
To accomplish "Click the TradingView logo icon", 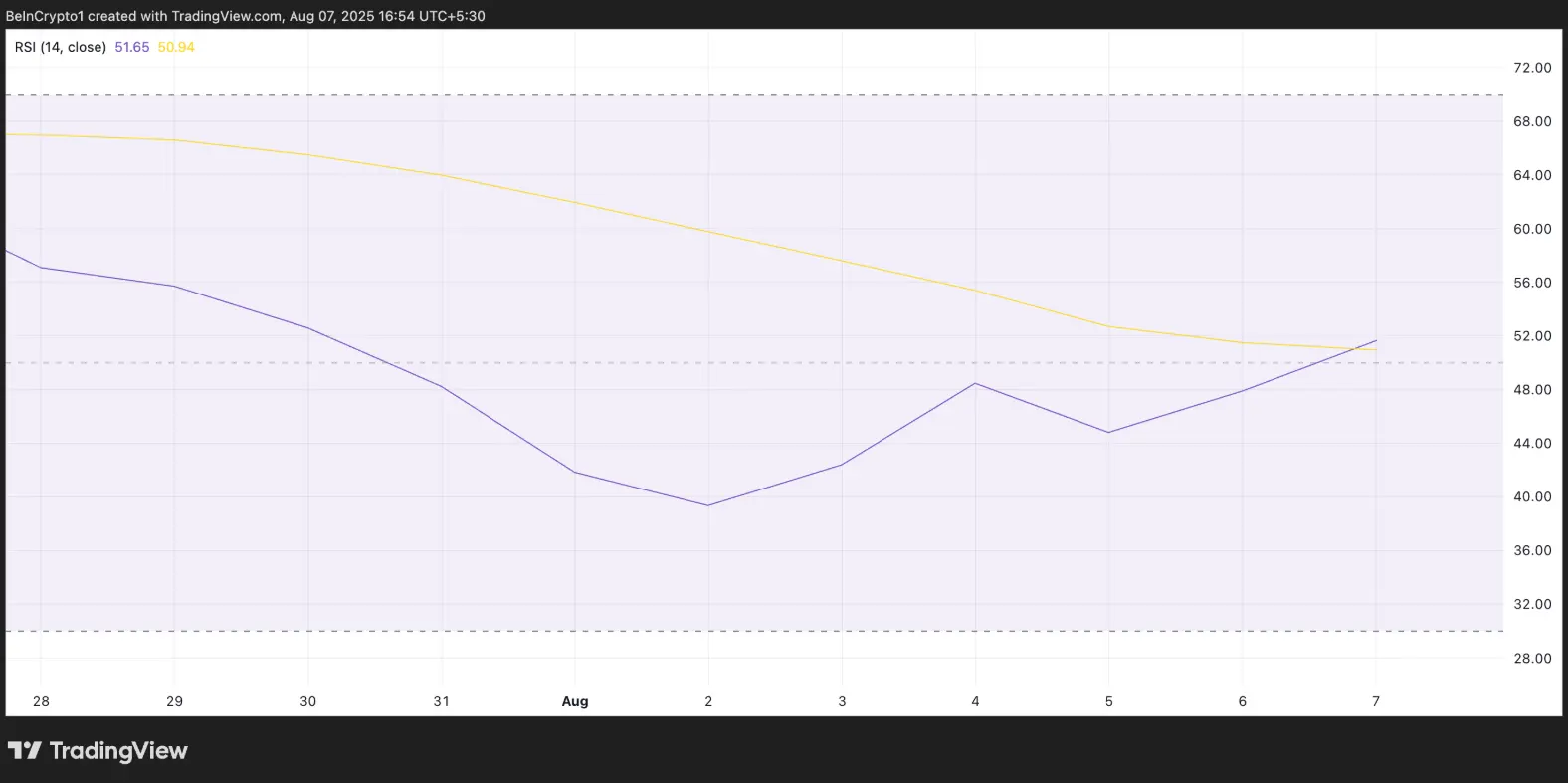I will click(x=25, y=750).
